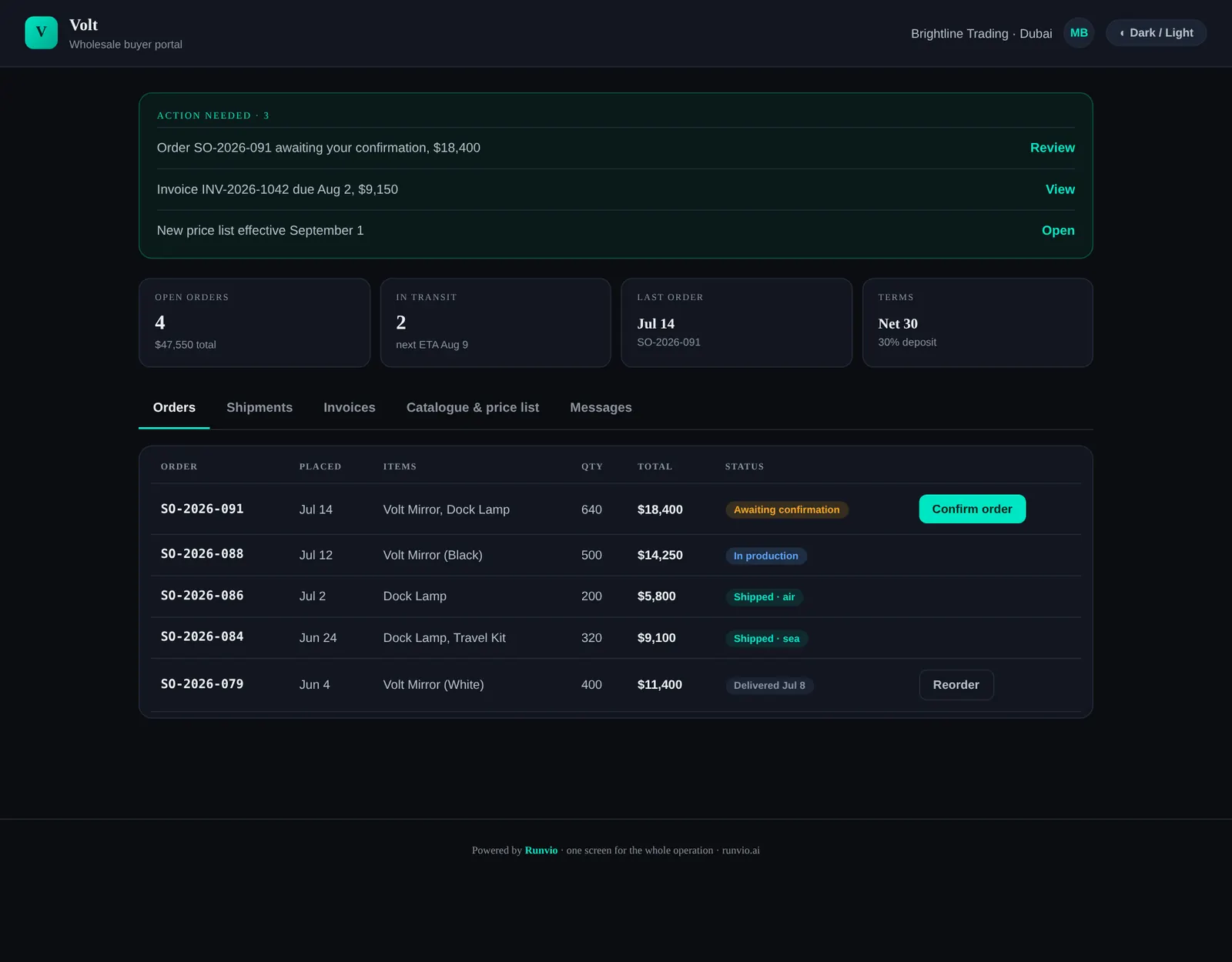
Task: Review order SO-2026-091 action item
Action: coord(1052,148)
